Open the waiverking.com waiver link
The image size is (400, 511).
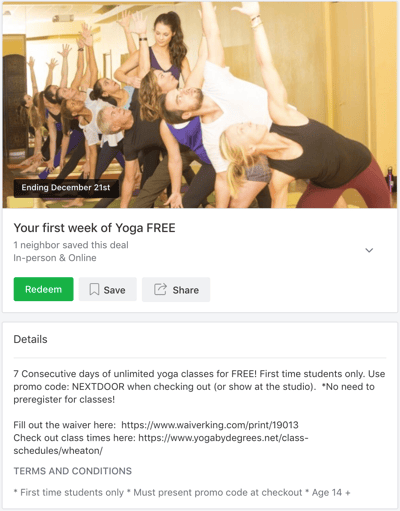[210, 425]
